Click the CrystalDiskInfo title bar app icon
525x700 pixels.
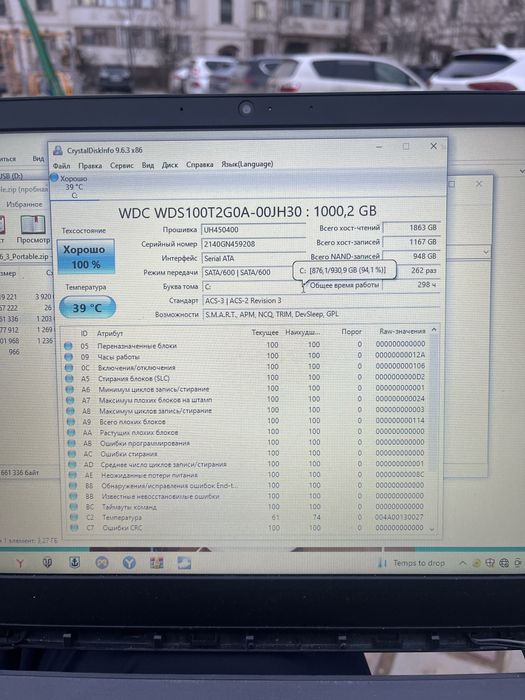[x=58, y=150]
